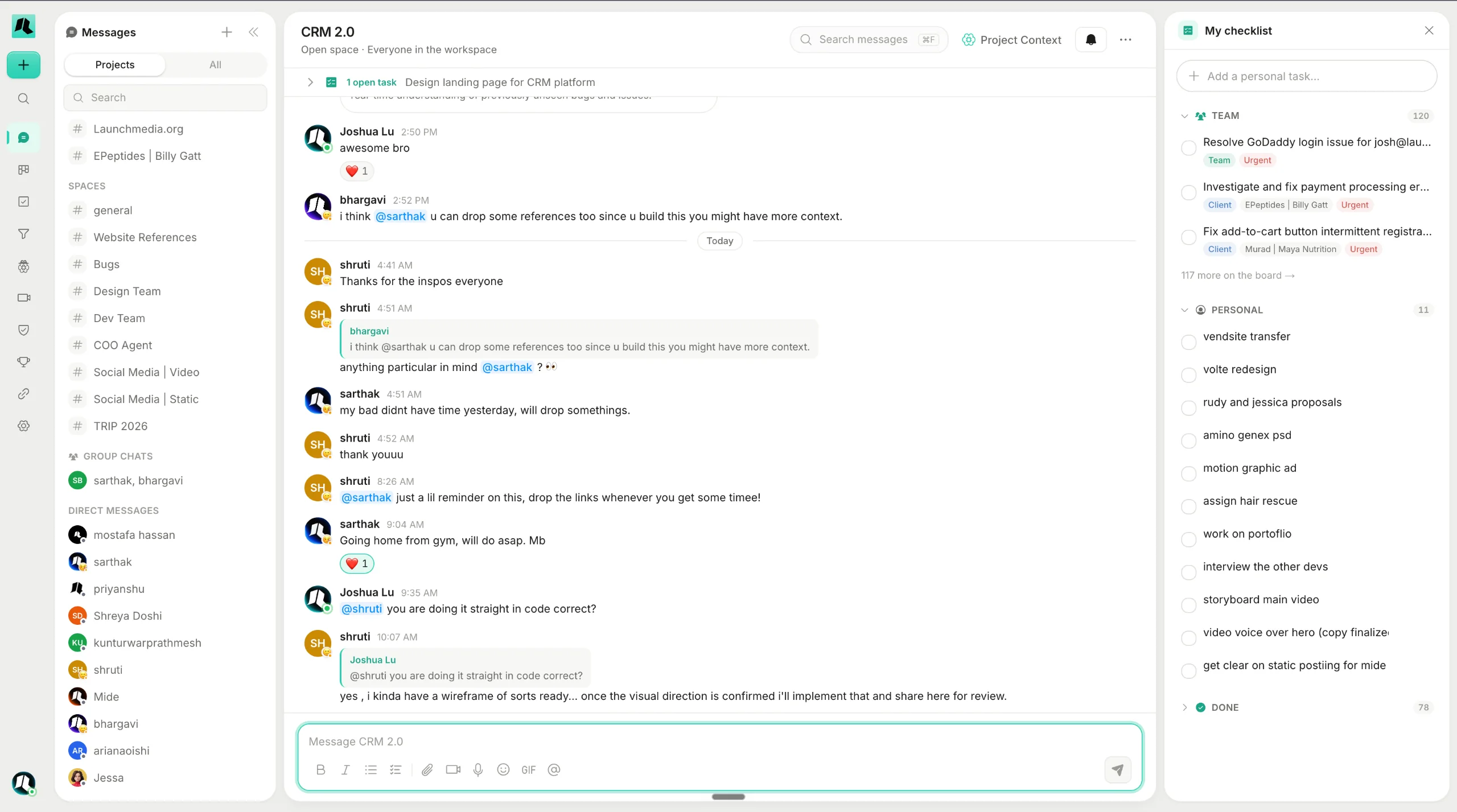Screen dimensions: 1457x812
Task: Collapse the Messages sidebar panel
Action: tap(254, 32)
